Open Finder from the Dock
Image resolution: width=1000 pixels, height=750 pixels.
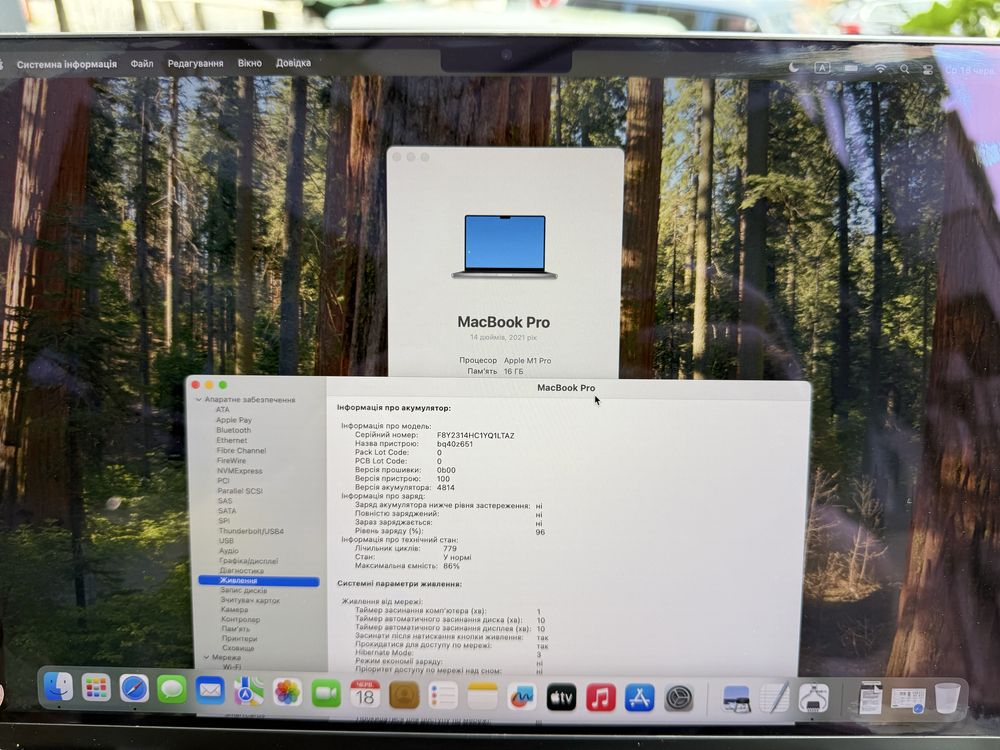tap(58, 688)
